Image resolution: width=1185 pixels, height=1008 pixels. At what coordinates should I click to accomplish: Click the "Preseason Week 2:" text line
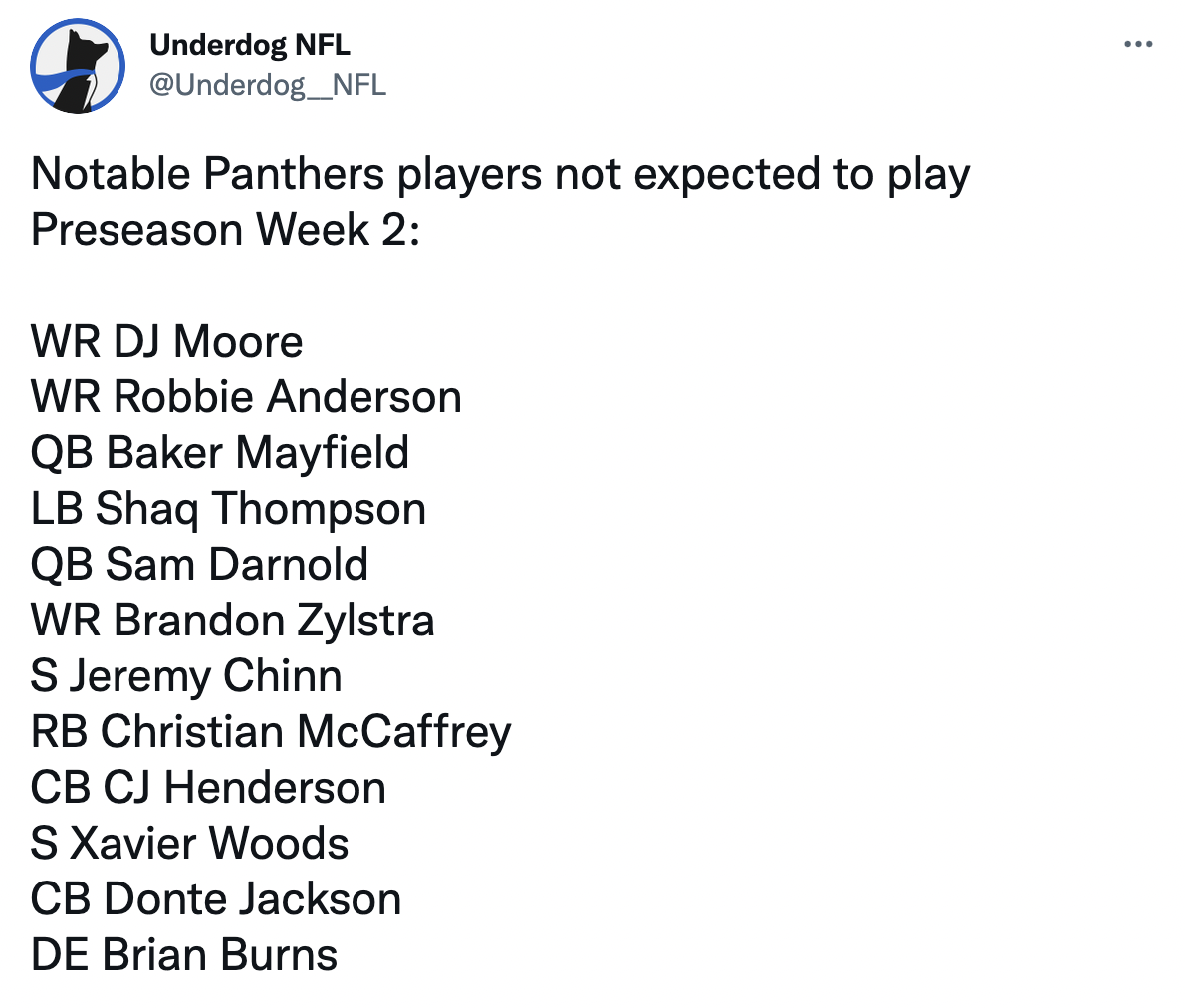pos(226,230)
